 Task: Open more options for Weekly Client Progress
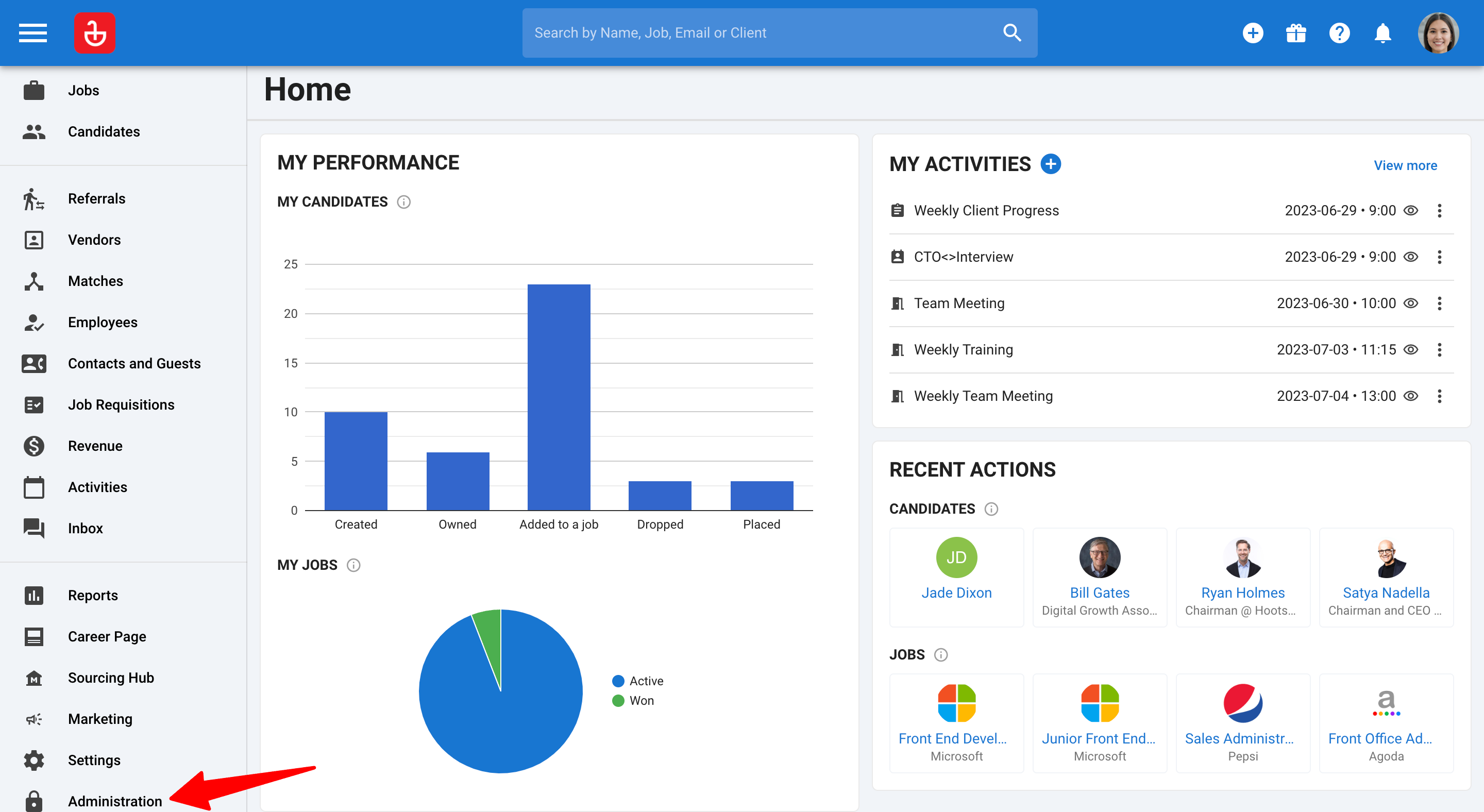tap(1439, 211)
